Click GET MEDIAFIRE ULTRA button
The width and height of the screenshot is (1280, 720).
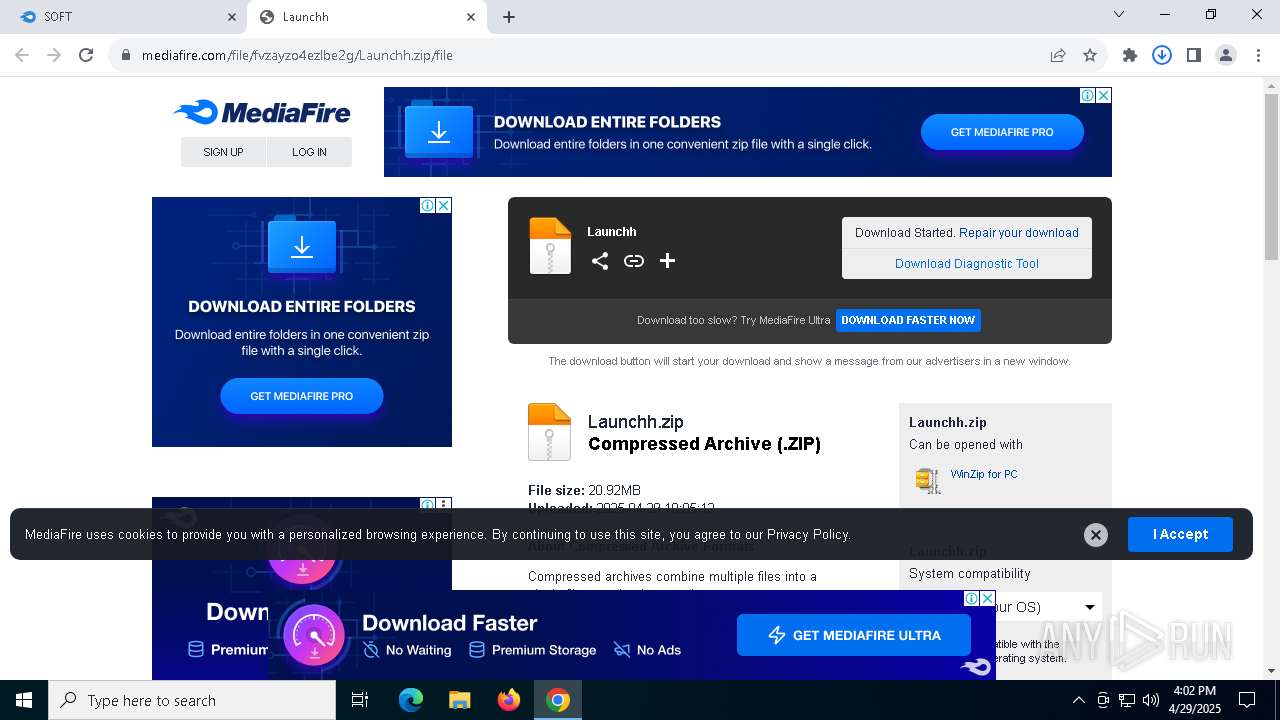click(854, 635)
